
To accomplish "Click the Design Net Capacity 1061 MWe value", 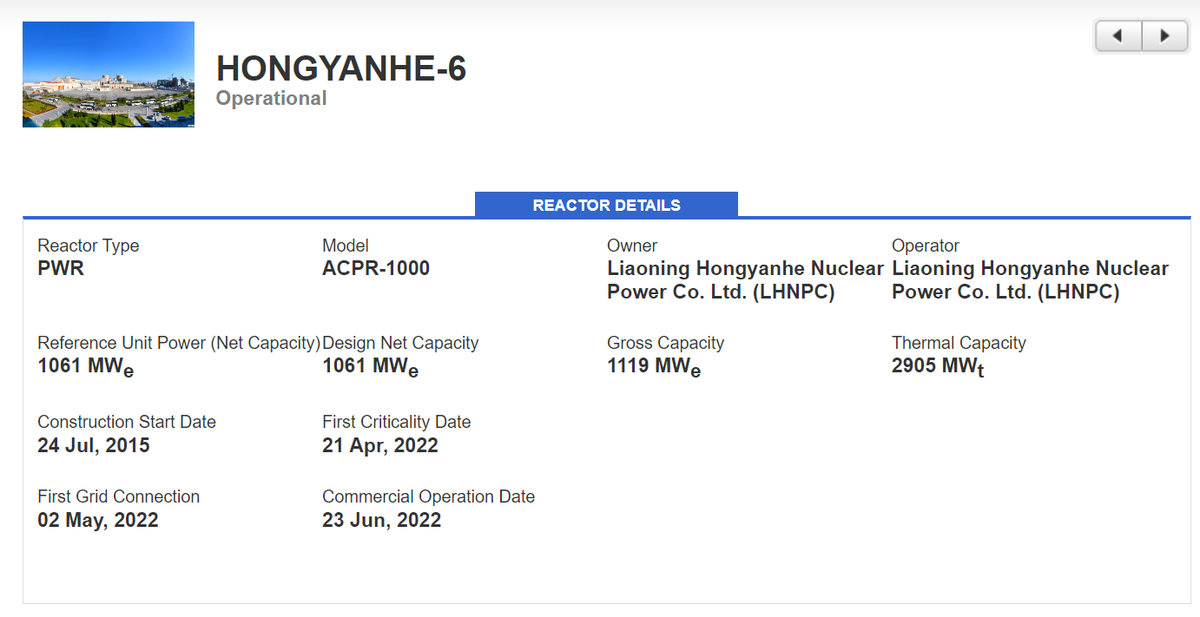I will [x=370, y=366].
